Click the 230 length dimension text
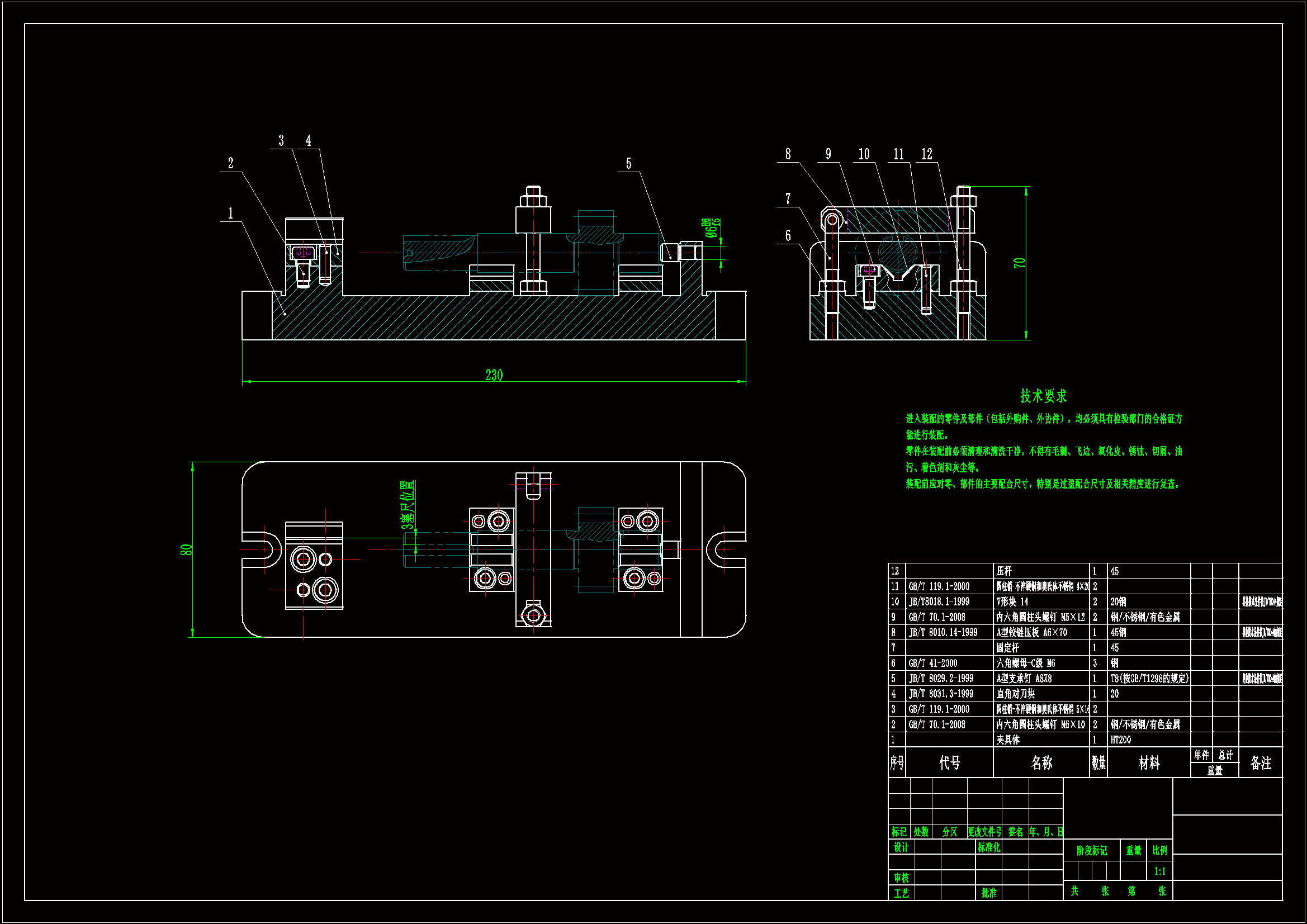 coord(494,375)
